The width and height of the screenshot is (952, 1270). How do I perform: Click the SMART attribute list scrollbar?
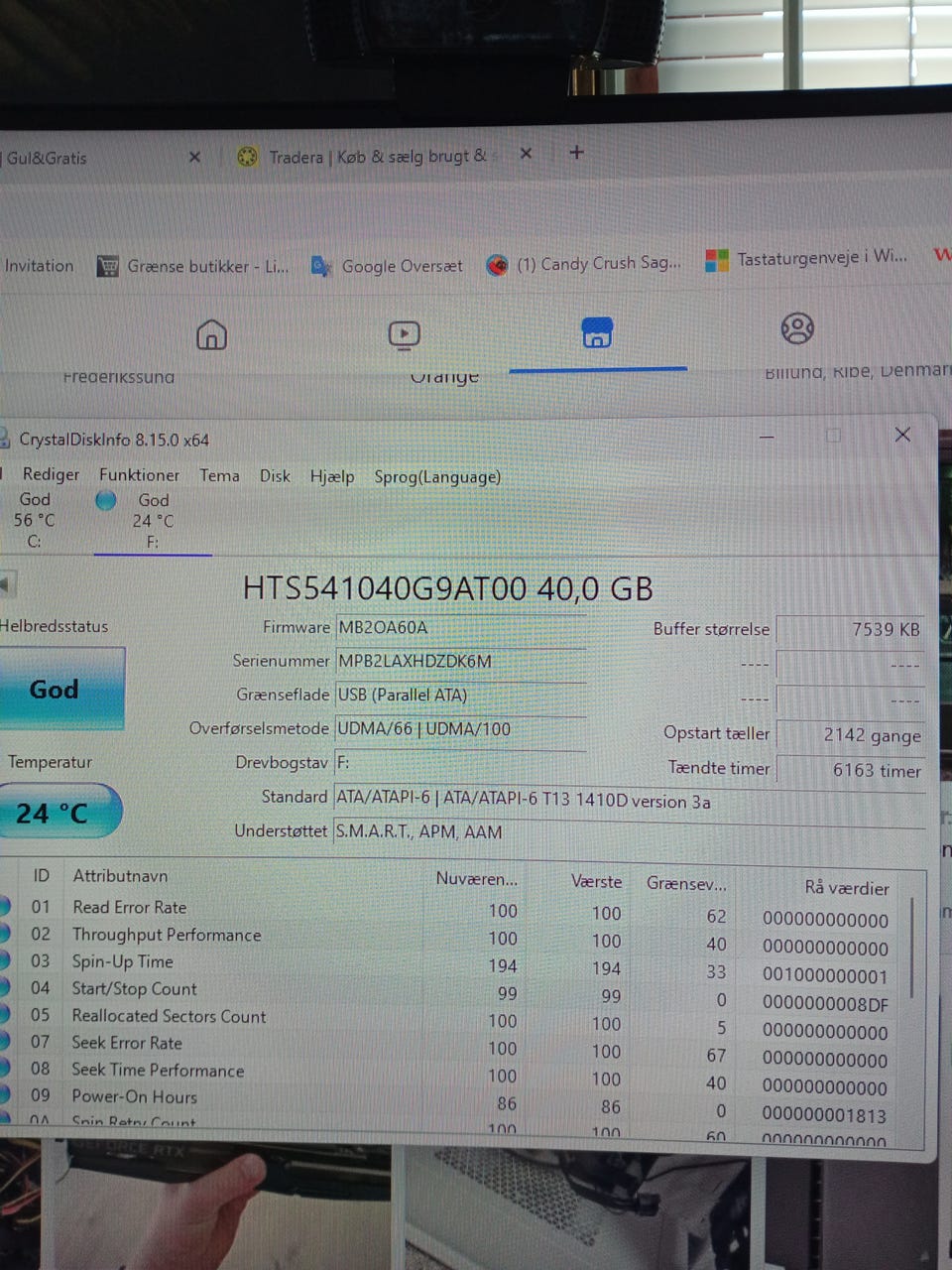(x=911, y=948)
